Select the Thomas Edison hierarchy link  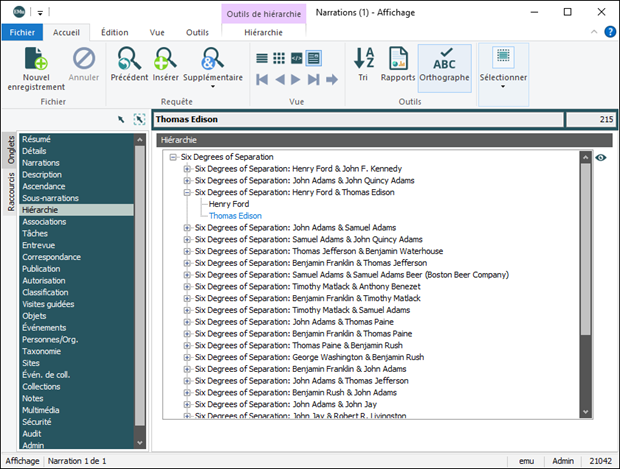(235, 216)
